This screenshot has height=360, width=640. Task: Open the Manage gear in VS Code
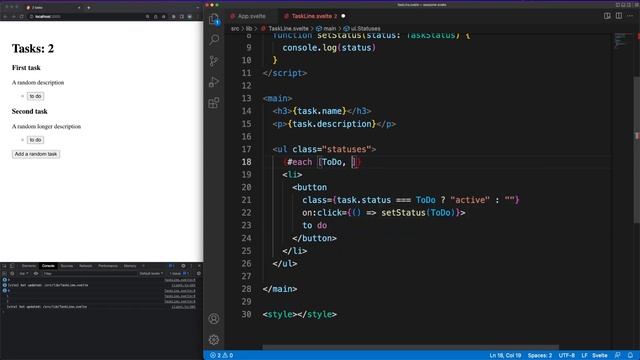coord(214,340)
